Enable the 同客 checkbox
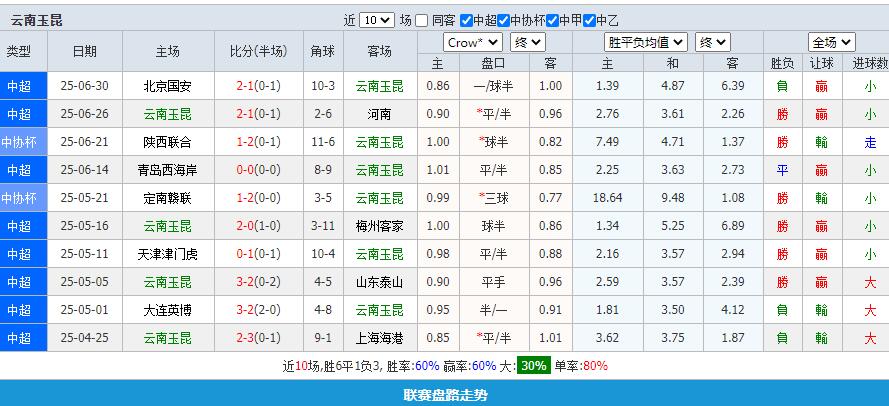 (422, 20)
